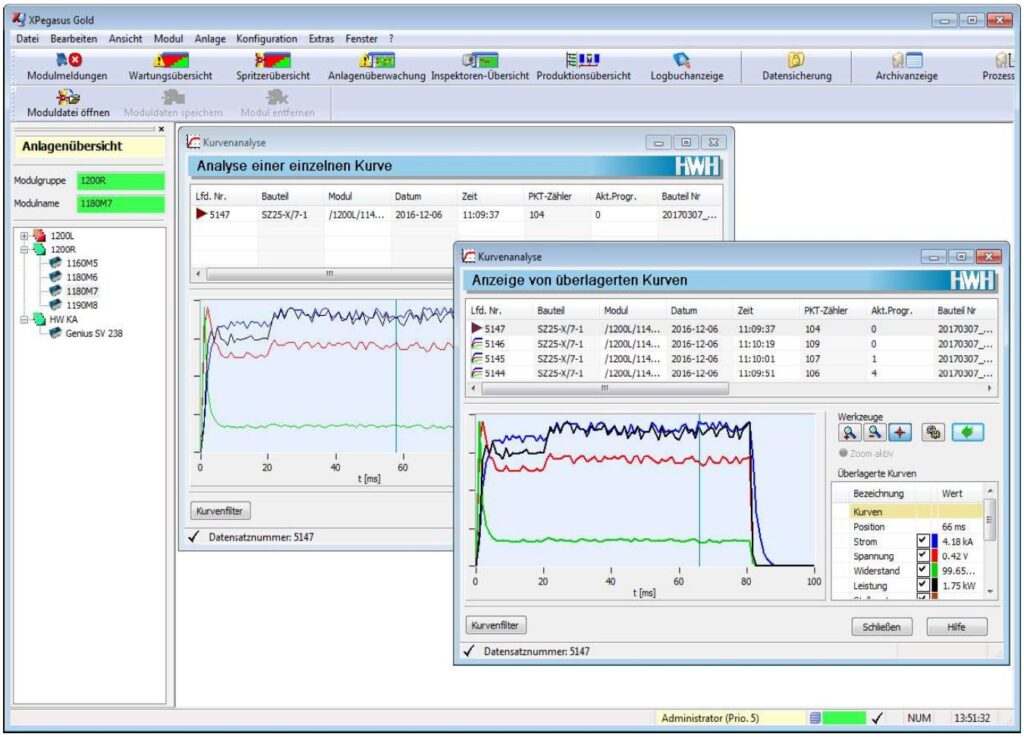Click the right scroll arrow of the overlay table
The image size is (1024, 737).
pos(990,388)
